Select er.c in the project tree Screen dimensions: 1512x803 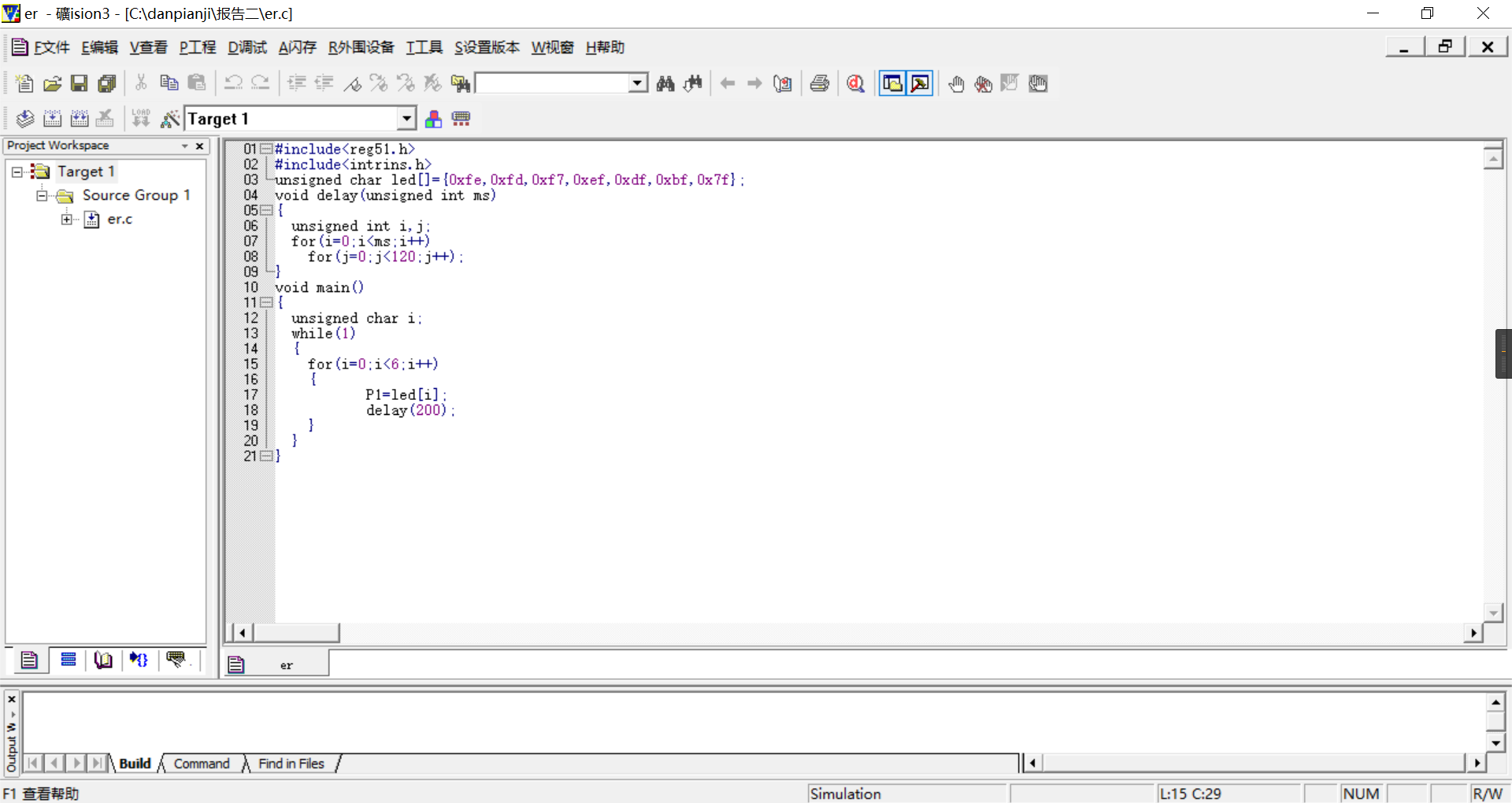[120, 220]
